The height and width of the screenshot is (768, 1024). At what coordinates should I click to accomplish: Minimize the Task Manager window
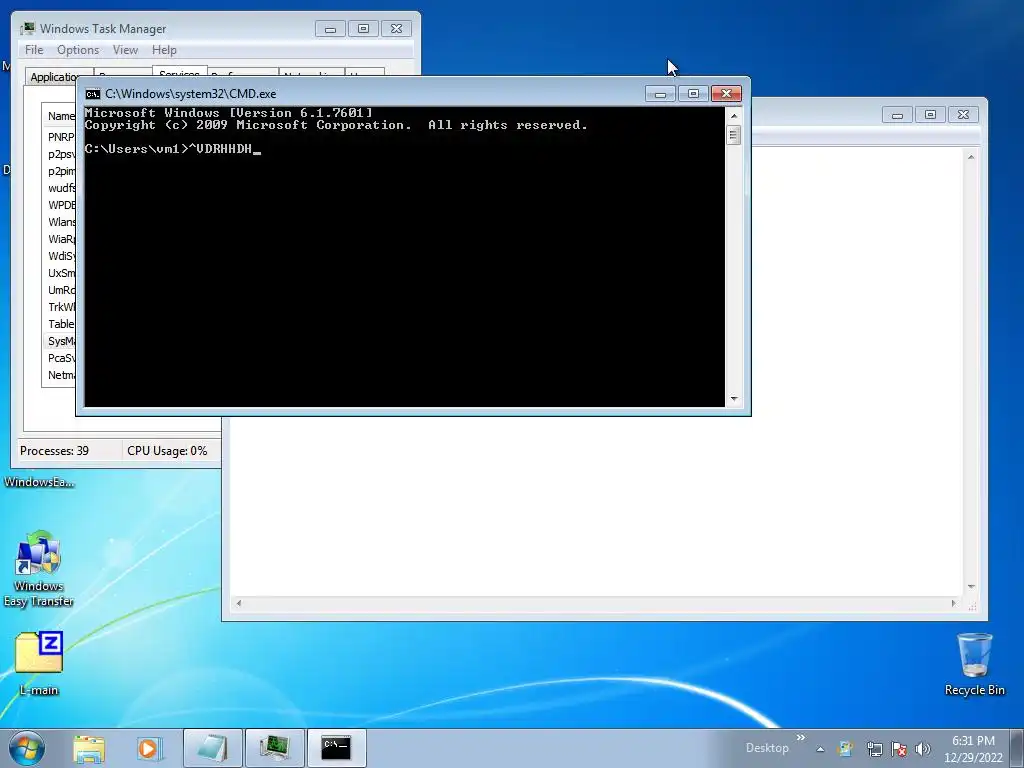[x=330, y=29]
